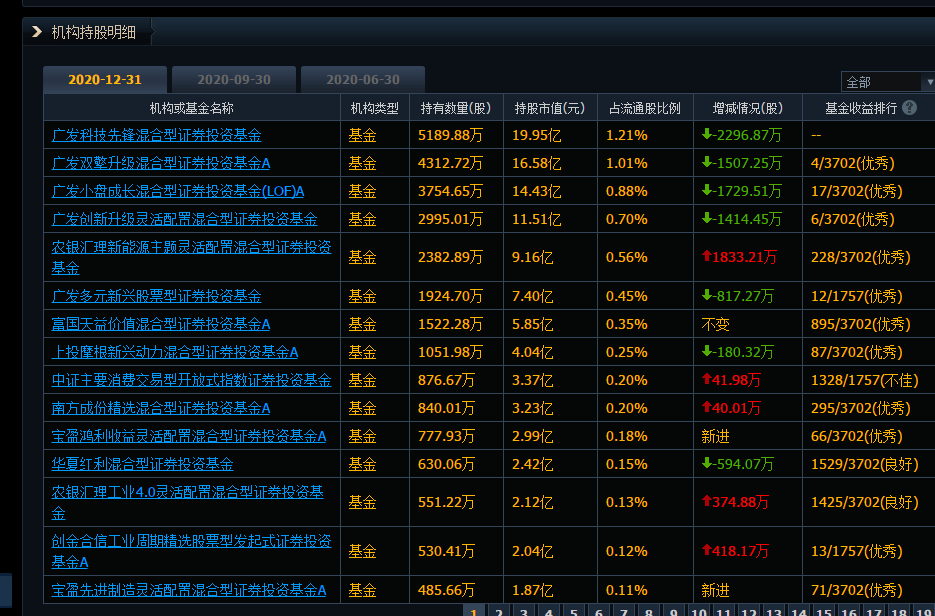Screen dimensions: 935x616
Task: Select the 374.88万 increase value
Action: (x=735, y=503)
